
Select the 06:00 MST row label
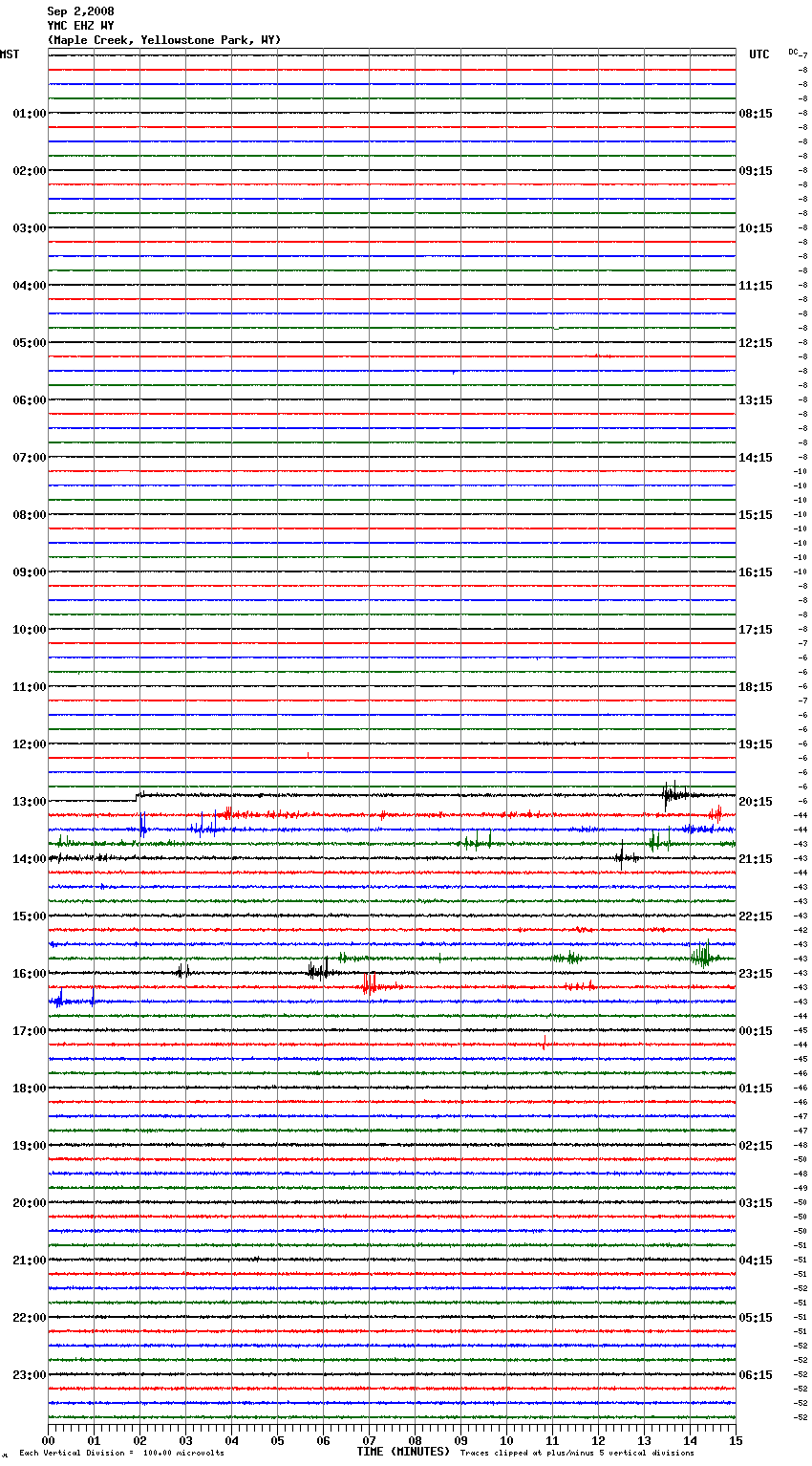(x=30, y=400)
